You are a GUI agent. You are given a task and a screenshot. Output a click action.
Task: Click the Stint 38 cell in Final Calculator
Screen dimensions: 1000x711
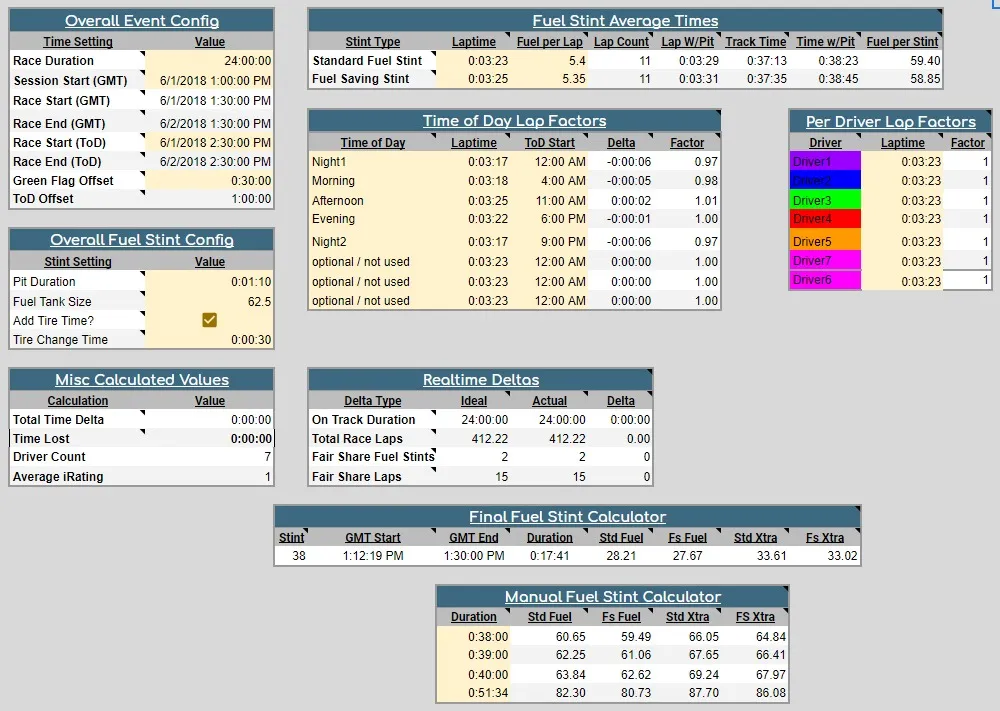(x=292, y=556)
